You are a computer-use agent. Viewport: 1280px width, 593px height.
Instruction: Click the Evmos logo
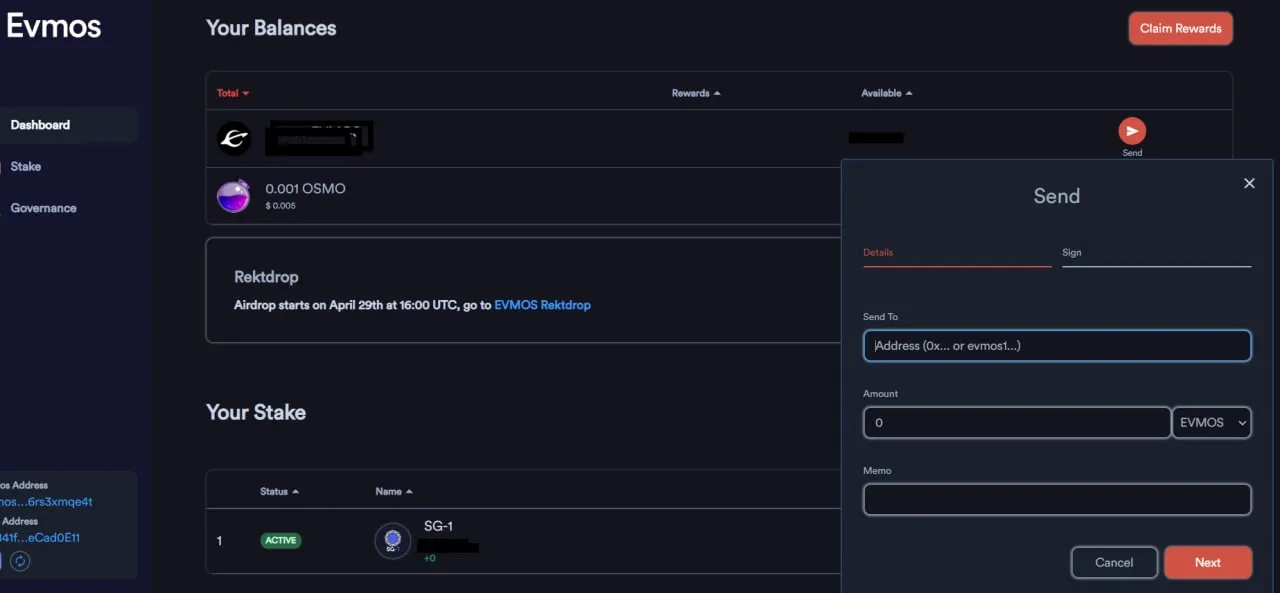pos(53,26)
